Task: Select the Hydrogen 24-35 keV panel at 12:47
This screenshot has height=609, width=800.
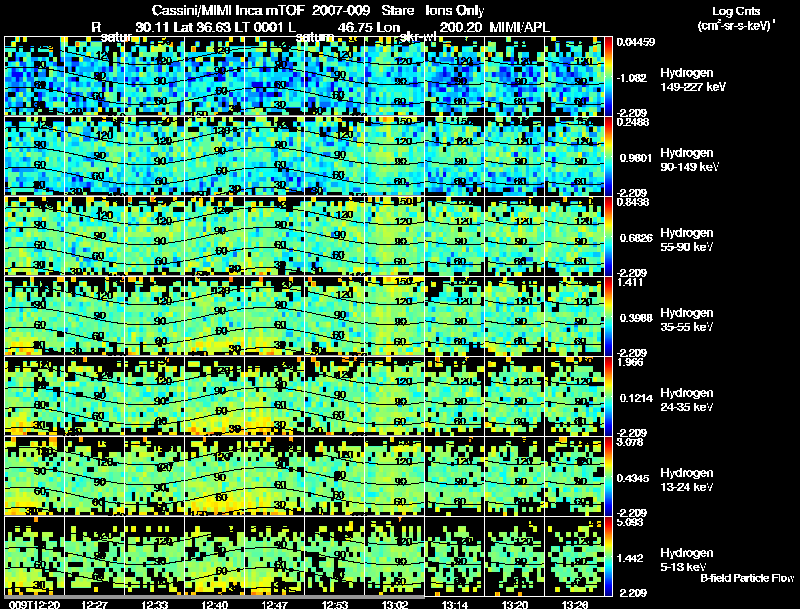Action: (274, 396)
